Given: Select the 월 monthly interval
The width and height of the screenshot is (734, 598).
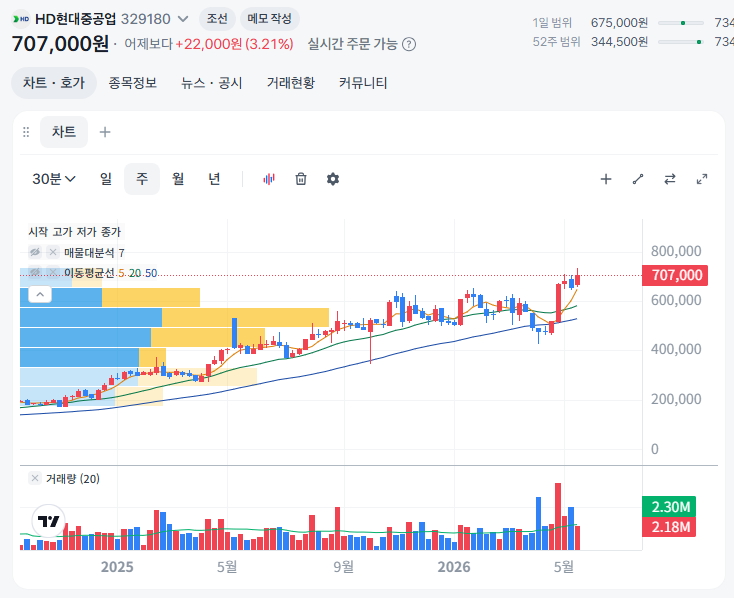Looking at the screenshot, I should tap(178, 179).
